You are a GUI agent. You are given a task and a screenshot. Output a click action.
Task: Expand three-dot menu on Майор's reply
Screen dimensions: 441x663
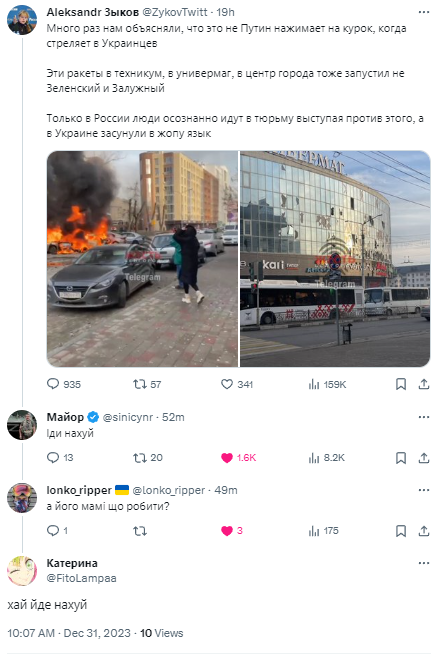(x=424, y=417)
